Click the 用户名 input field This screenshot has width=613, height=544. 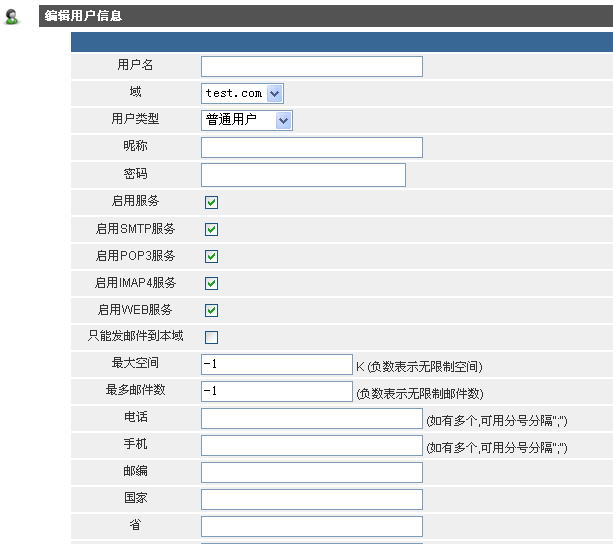pyautogui.click(x=311, y=66)
